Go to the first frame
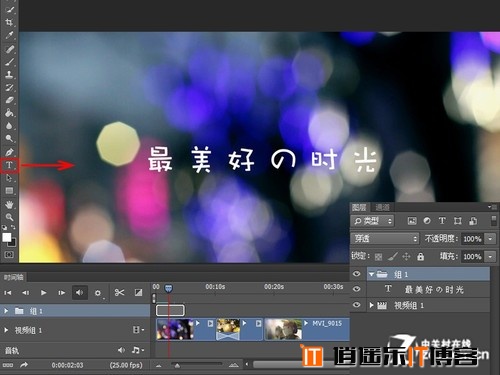Image resolution: width=500 pixels, height=375 pixels. [8, 293]
